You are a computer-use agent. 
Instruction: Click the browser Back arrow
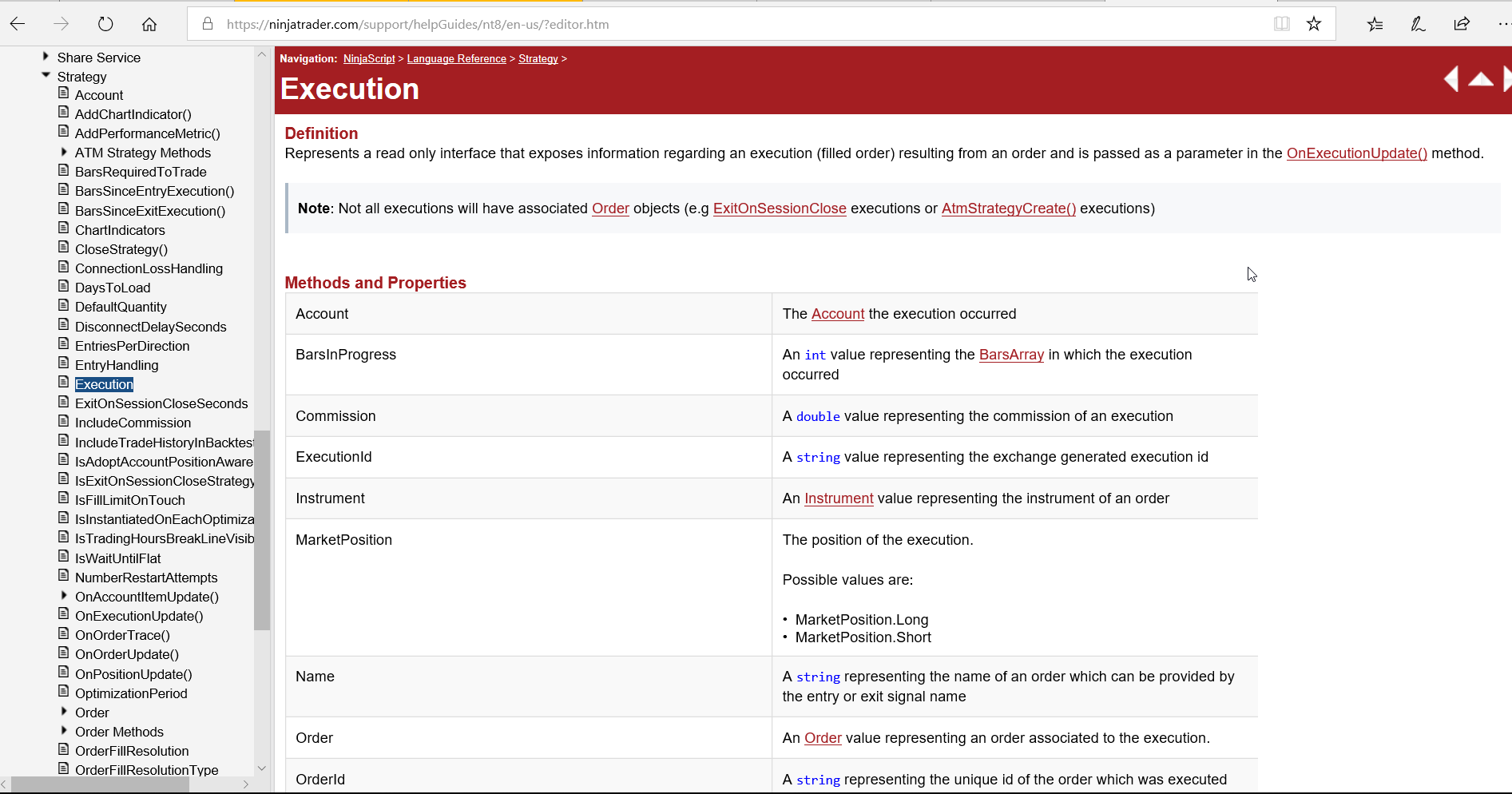click(x=18, y=24)
